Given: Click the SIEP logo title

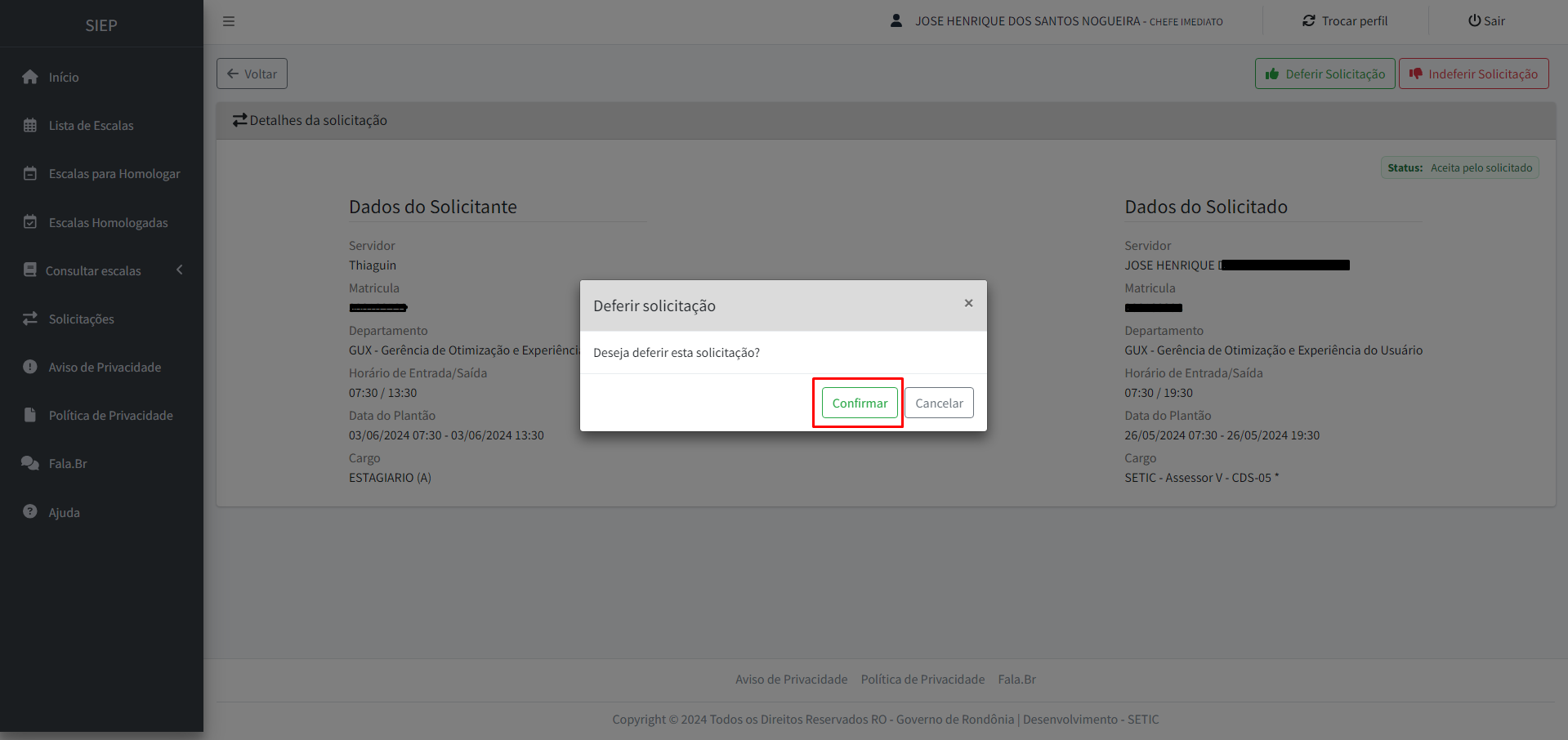Looking at the screenshot, I should (101, 25).
